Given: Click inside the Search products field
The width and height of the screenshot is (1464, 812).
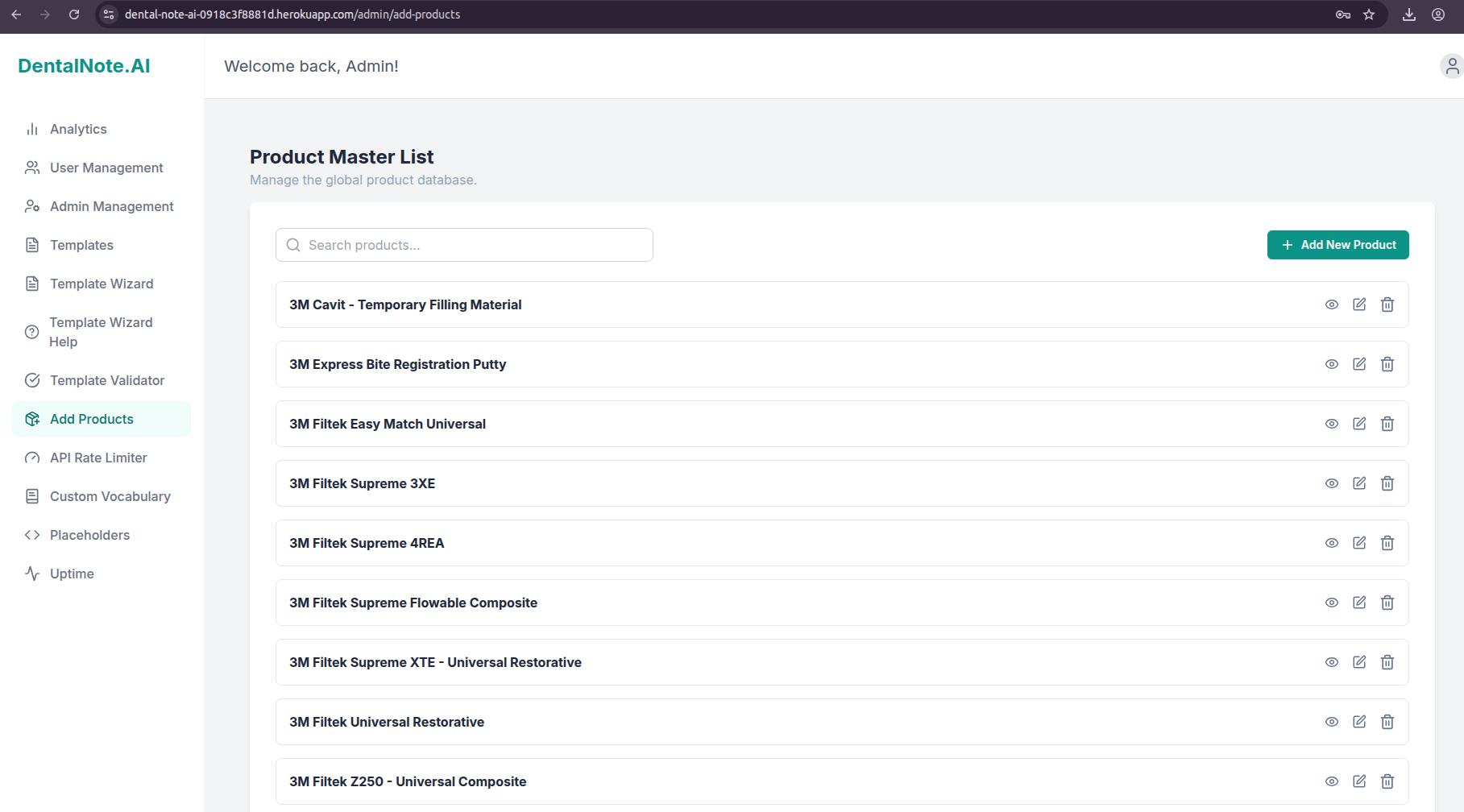Looking at the screenshot, I should [463, 245].
